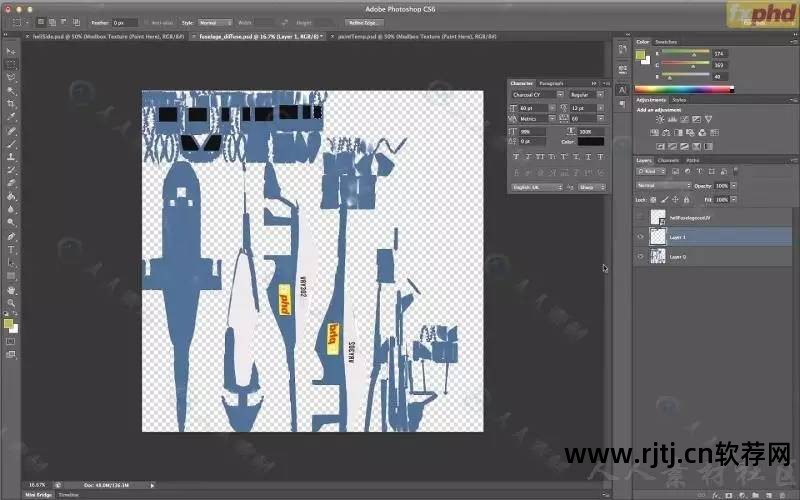Screen dimensions: 800x500
Task: Switch to heliSide.psd document tab
Action: click(x=109, y=37)
